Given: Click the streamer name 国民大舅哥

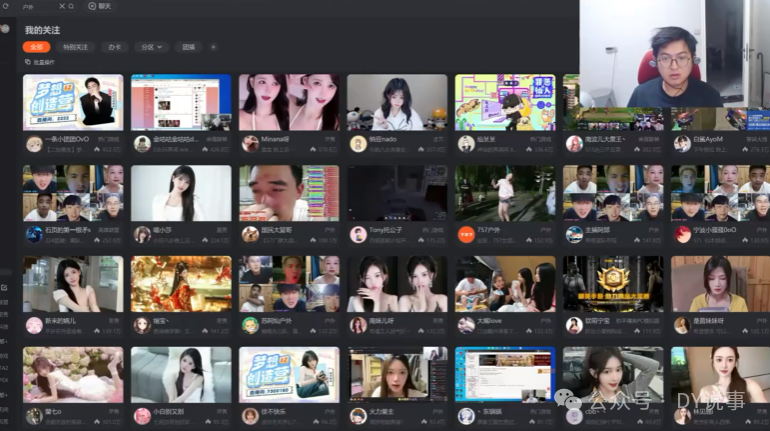Looking at the screenshot, I should [x=276, y=230].
